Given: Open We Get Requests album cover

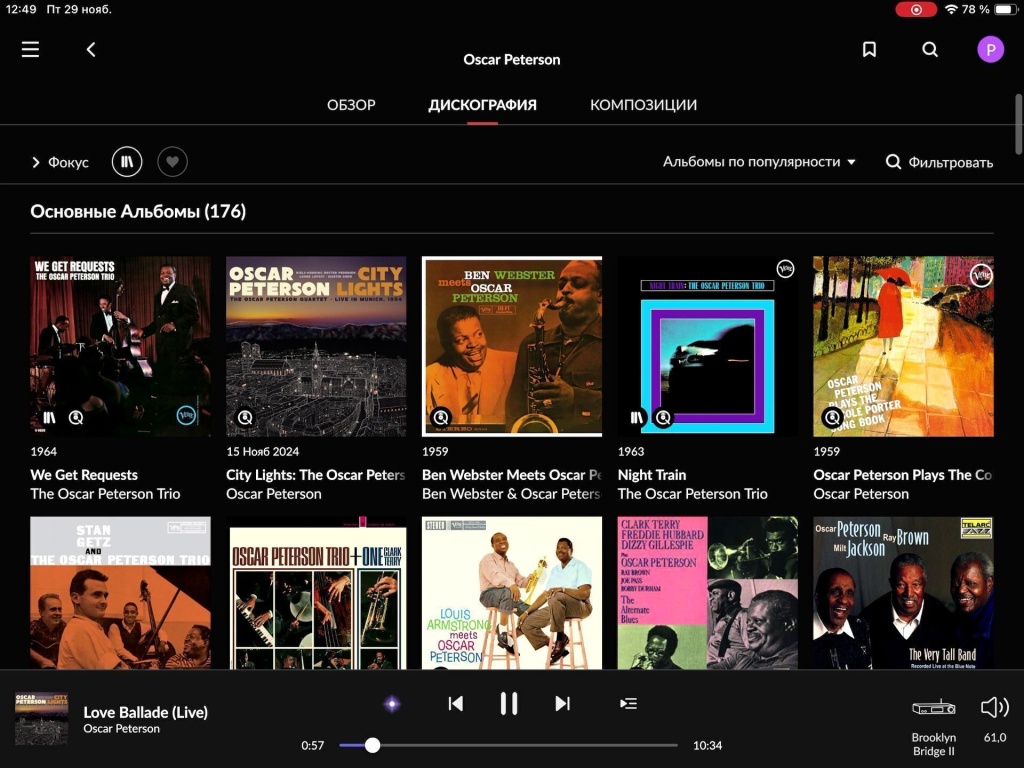Looking at the screenshot, I should coord(120,346).
